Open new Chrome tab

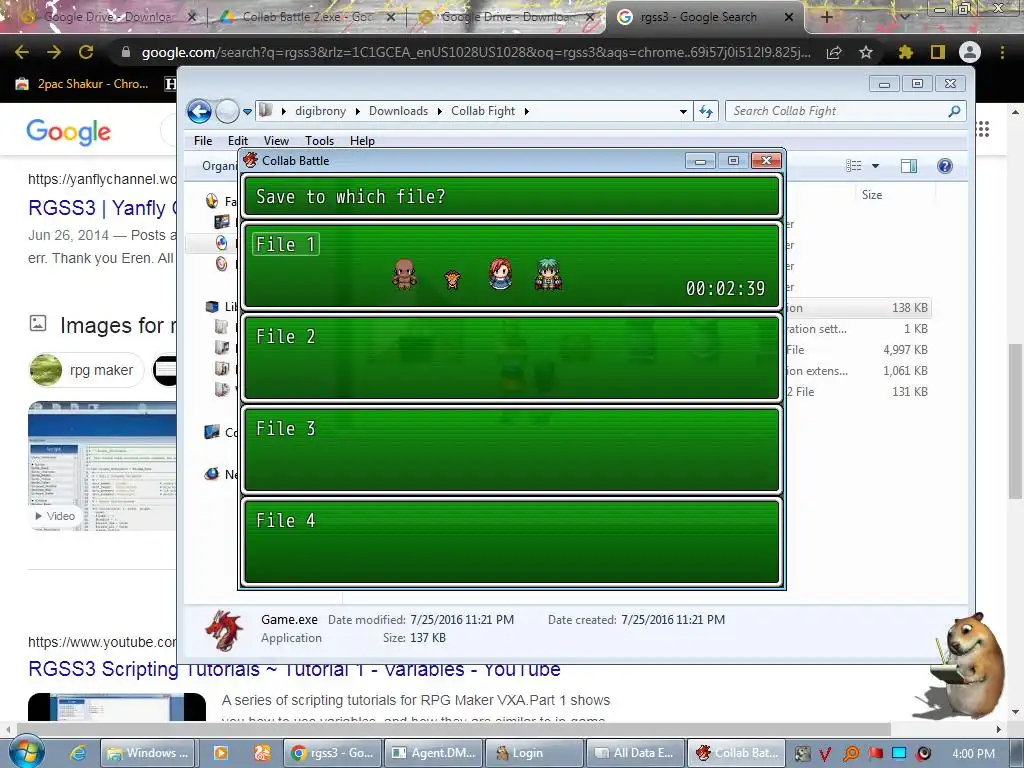coord(826,17)
